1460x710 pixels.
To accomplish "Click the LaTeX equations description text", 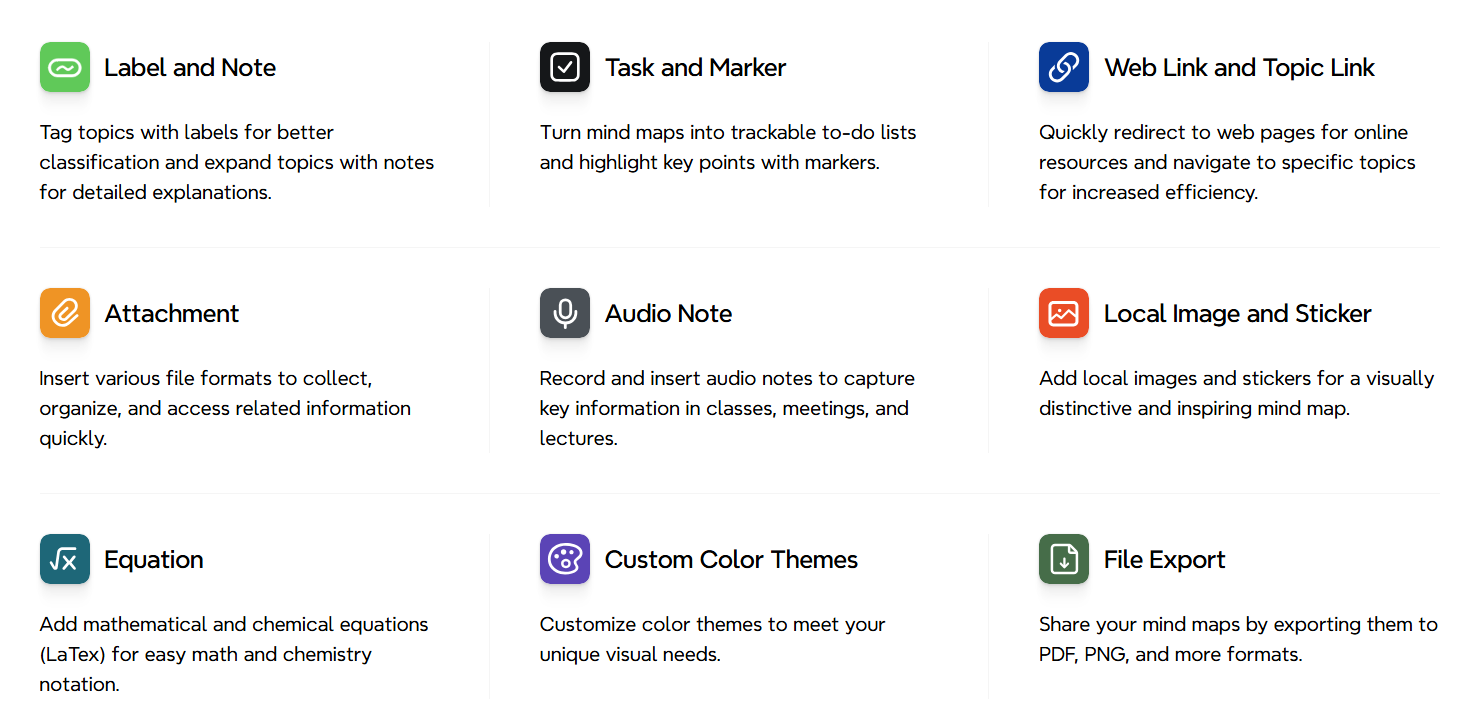I will [234, 654].
